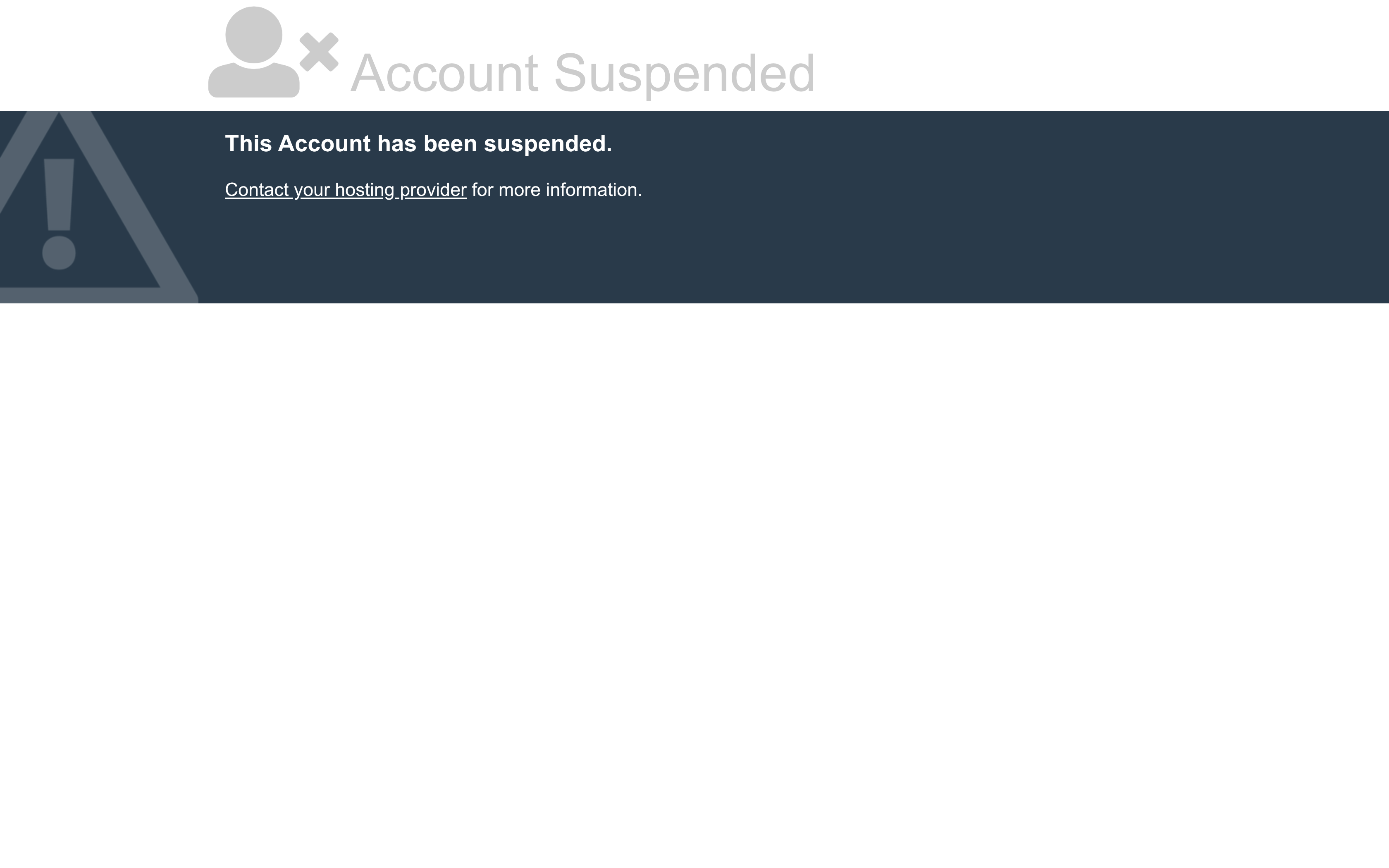Click the word "Account" in the gray heading
Viewport: 1389px width, 868px height.
tap(444, 73)
